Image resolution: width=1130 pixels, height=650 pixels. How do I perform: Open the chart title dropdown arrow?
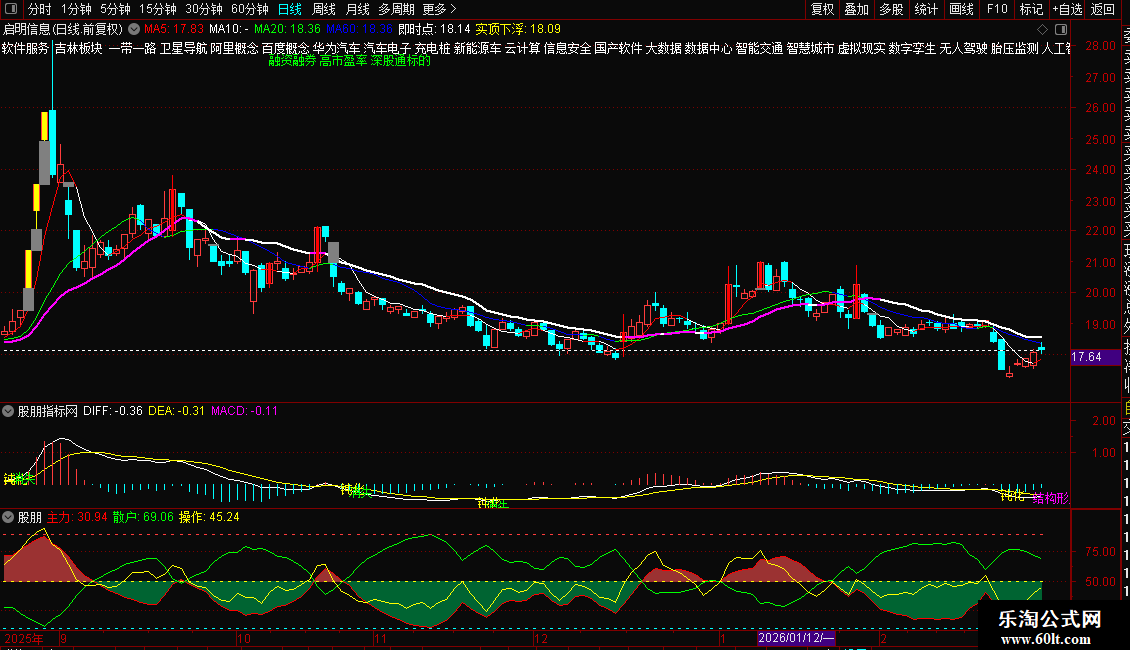click(134, 29)
